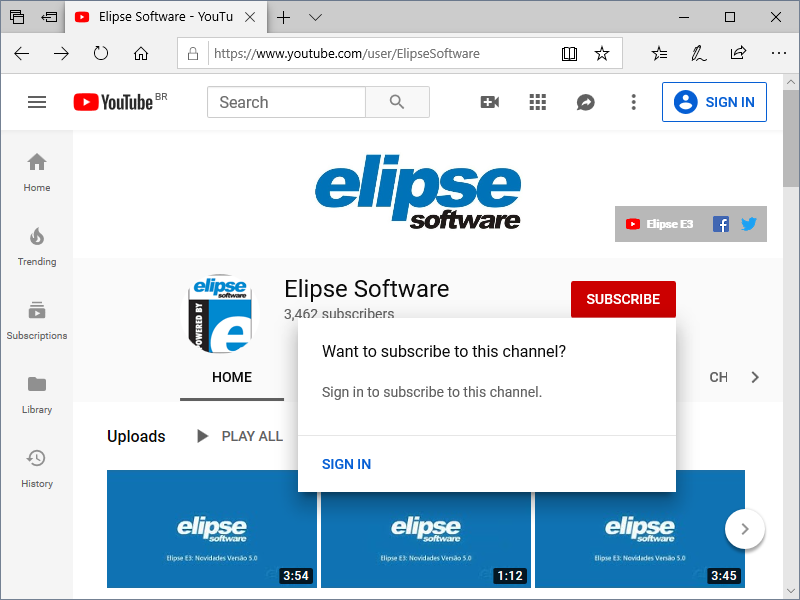The width and height of the screenshot is (800, 600).
Task: Open the YouTube hamburger guide menu
Action: [37, 102]
